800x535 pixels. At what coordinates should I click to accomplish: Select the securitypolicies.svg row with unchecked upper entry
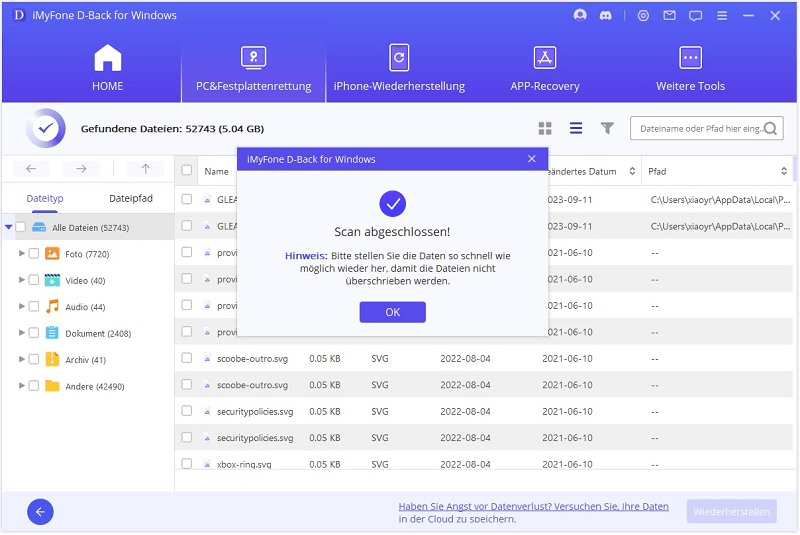[x=484, y=411]
